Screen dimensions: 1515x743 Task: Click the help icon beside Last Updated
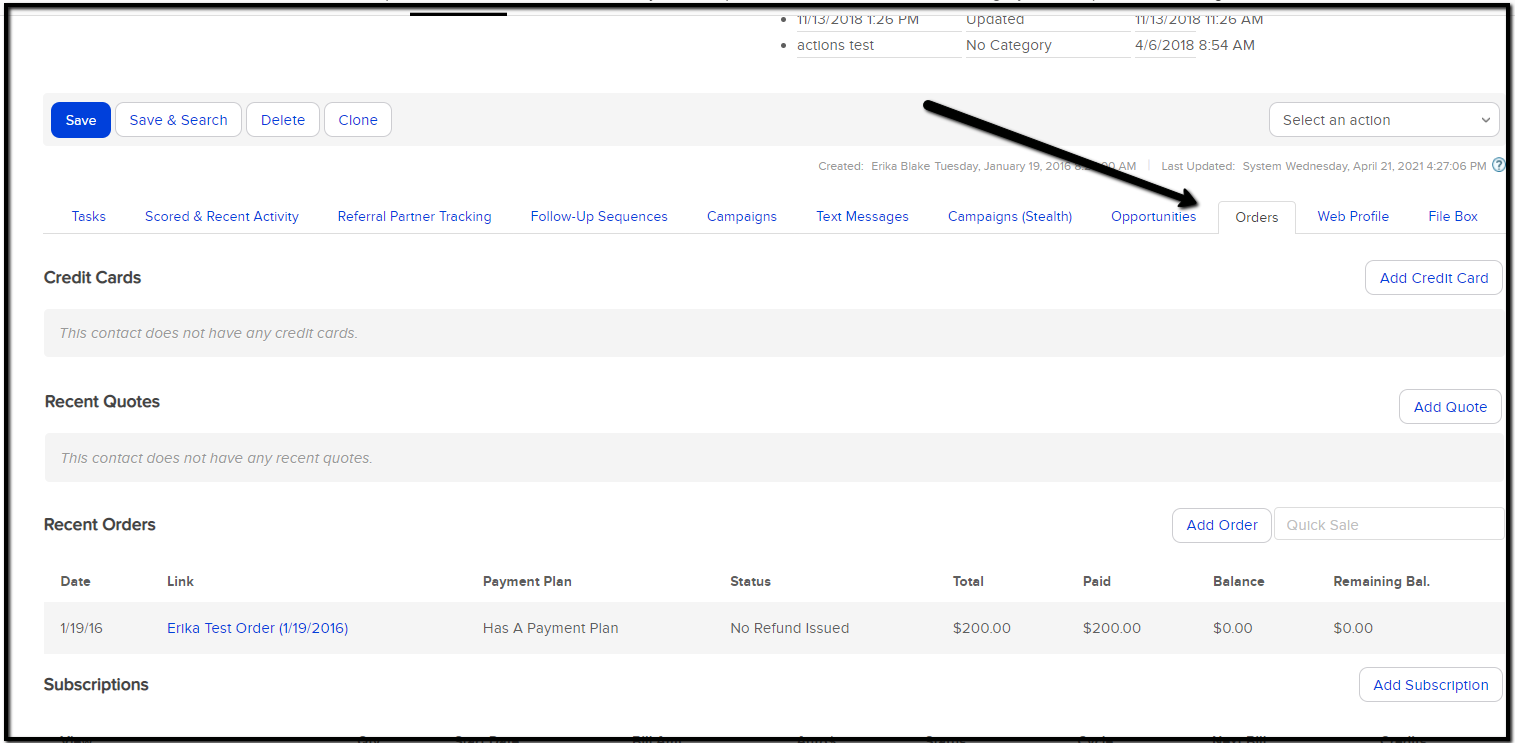click(1498, 166)
